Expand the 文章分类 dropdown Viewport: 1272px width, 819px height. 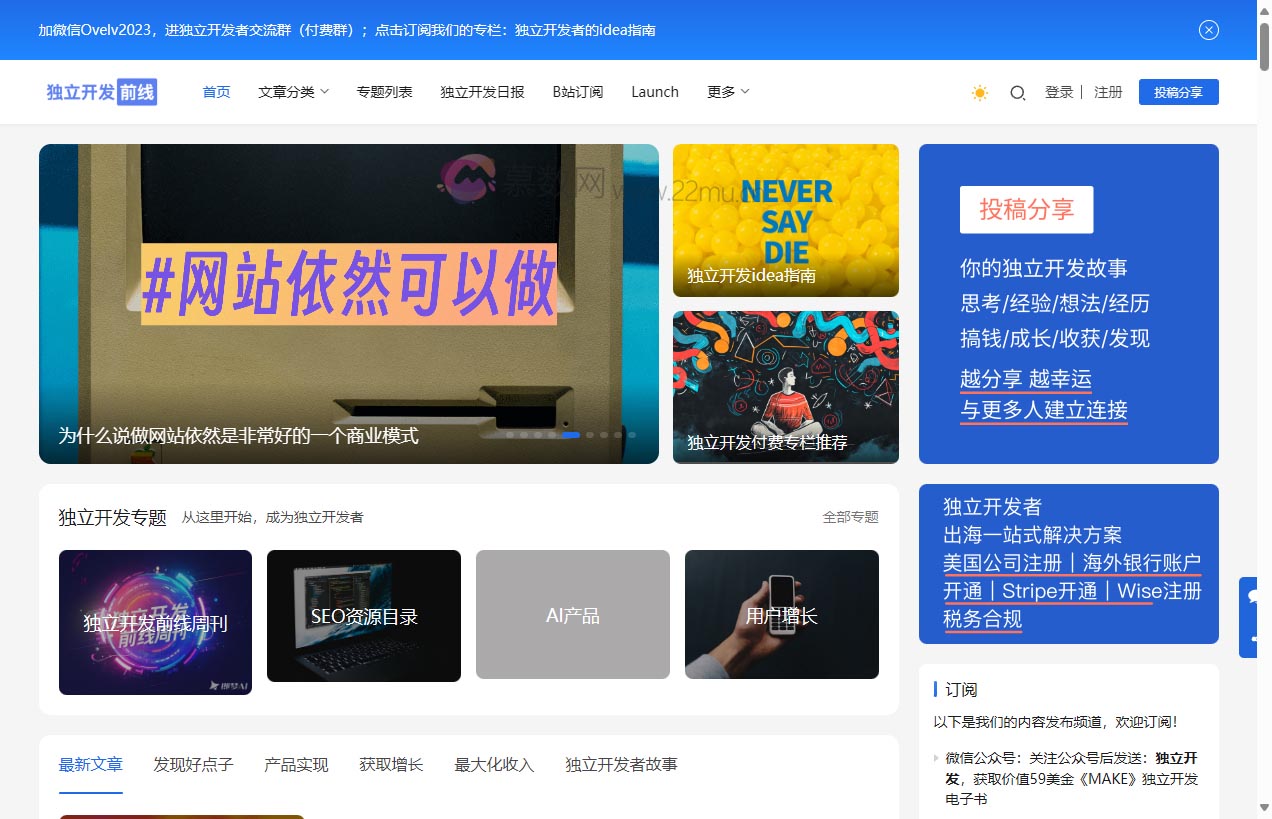coord(292,91)
